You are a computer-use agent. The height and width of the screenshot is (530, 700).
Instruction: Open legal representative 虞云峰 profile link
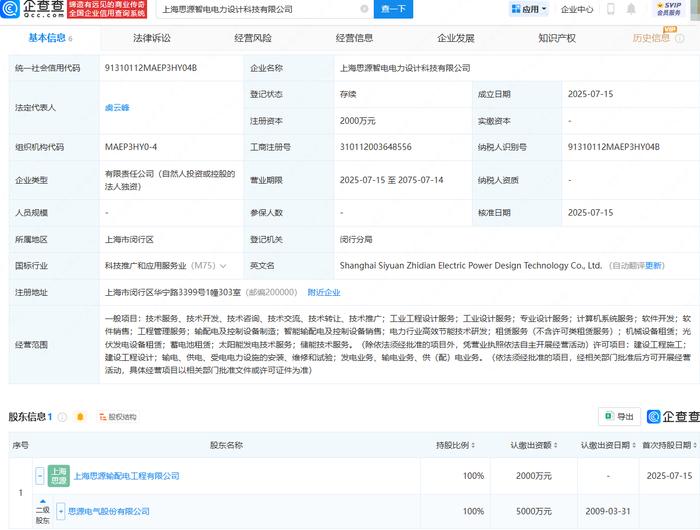pos(117,108)
